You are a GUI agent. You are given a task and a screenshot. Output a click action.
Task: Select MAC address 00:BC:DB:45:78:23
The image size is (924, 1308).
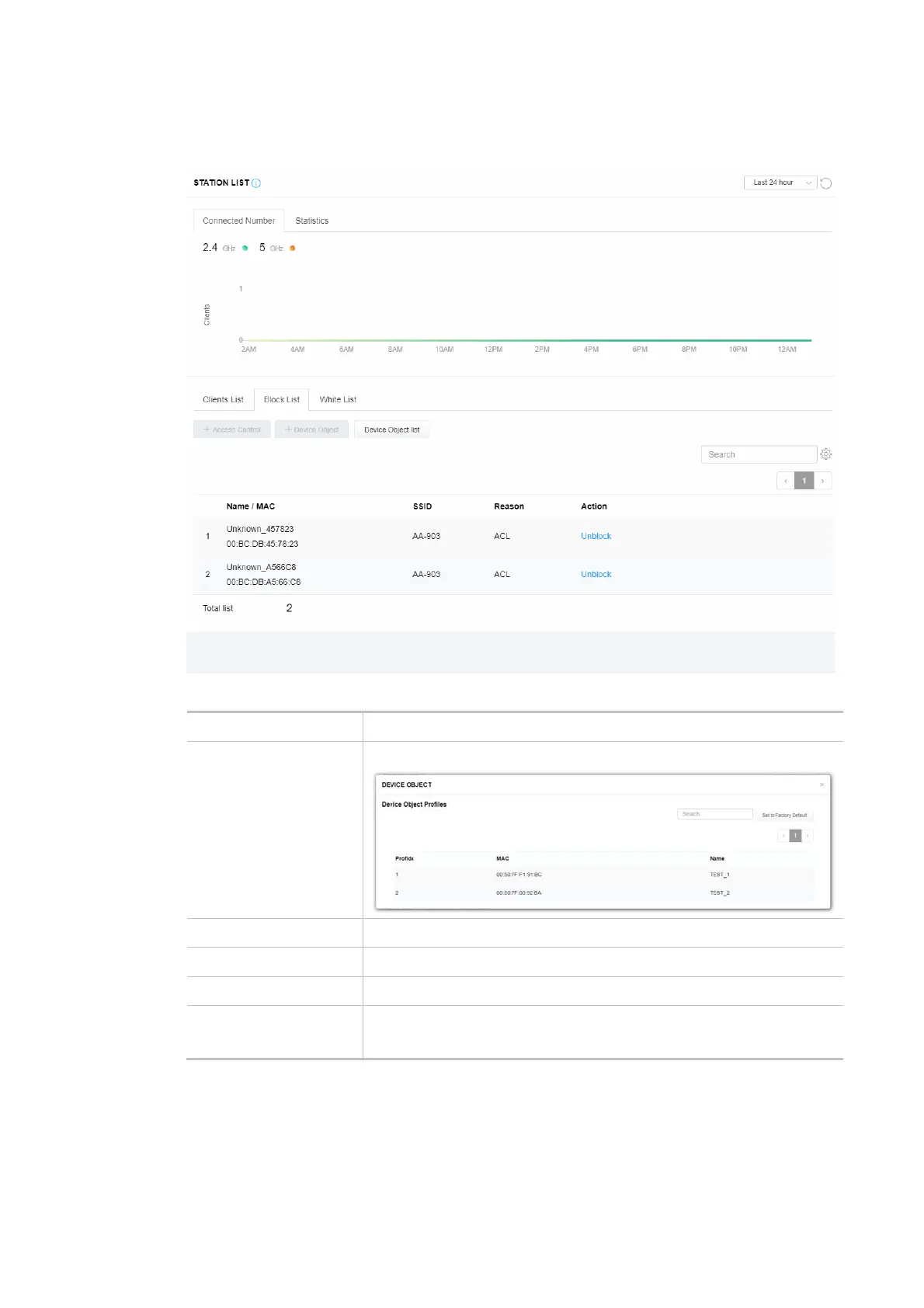coord(262,544)
